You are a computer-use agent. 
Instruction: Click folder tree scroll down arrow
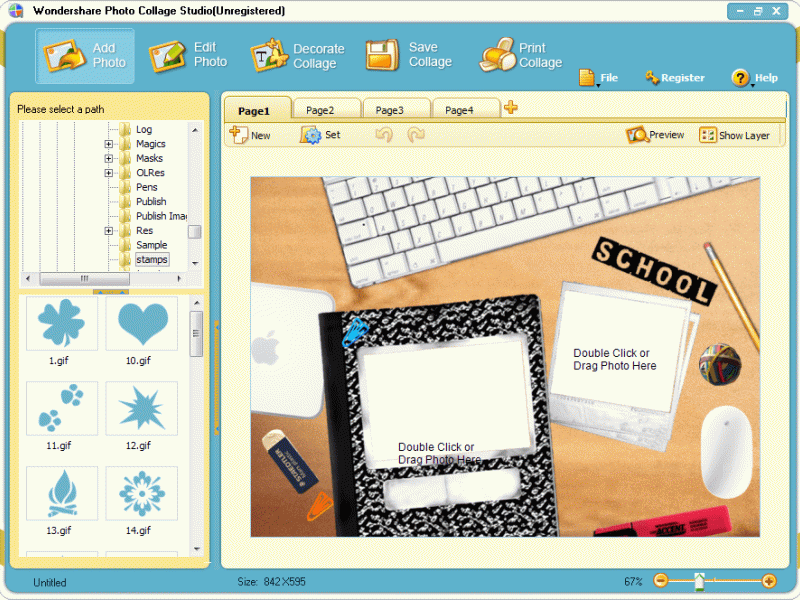(195, 263)
